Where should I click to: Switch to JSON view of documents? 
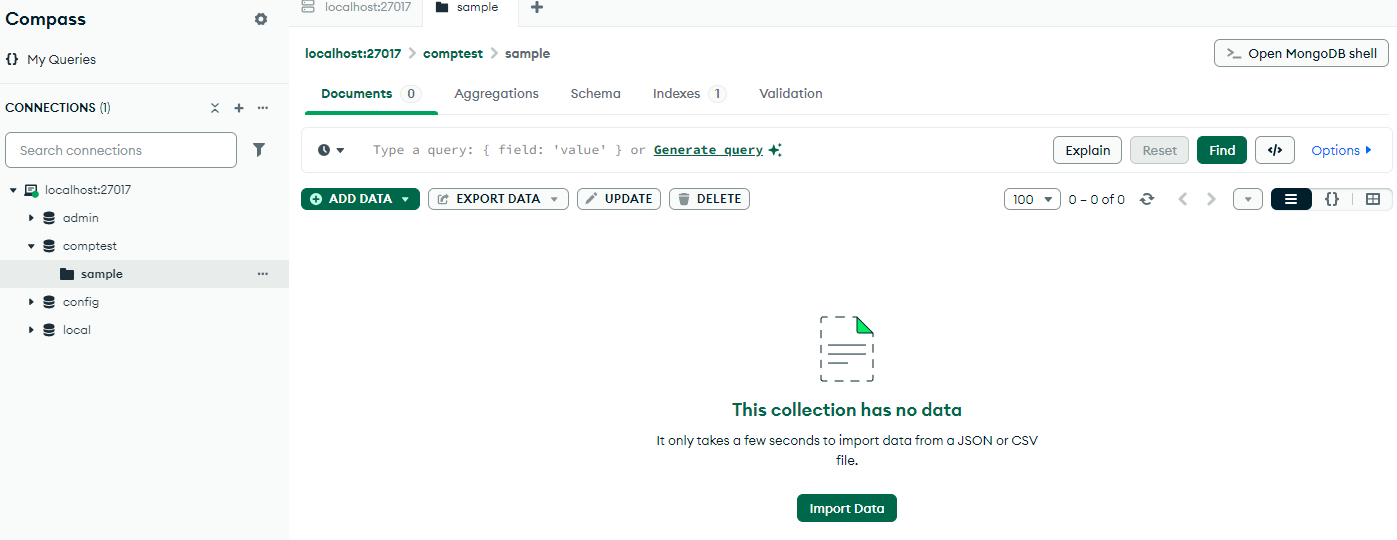click(x=1332, y=199)
